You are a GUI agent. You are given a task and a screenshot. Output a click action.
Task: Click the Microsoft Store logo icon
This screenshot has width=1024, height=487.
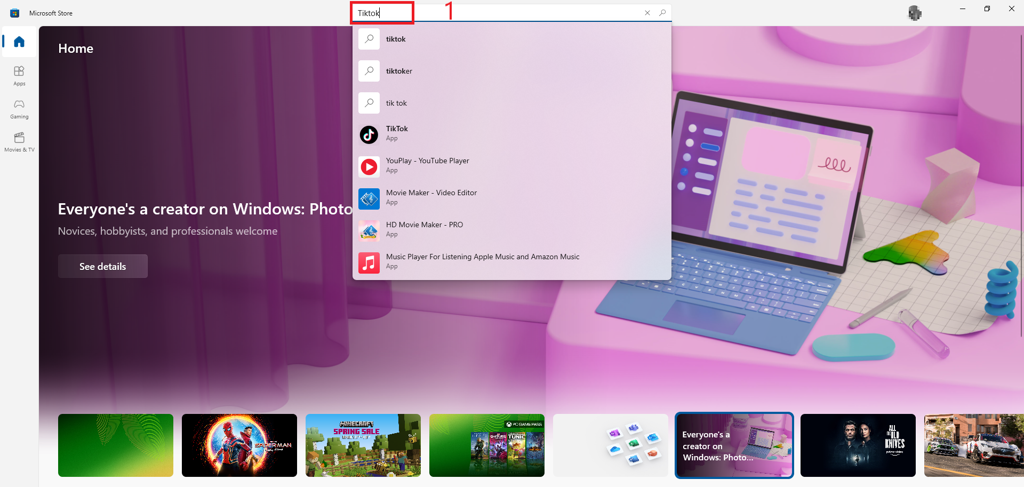click(14, 13)
